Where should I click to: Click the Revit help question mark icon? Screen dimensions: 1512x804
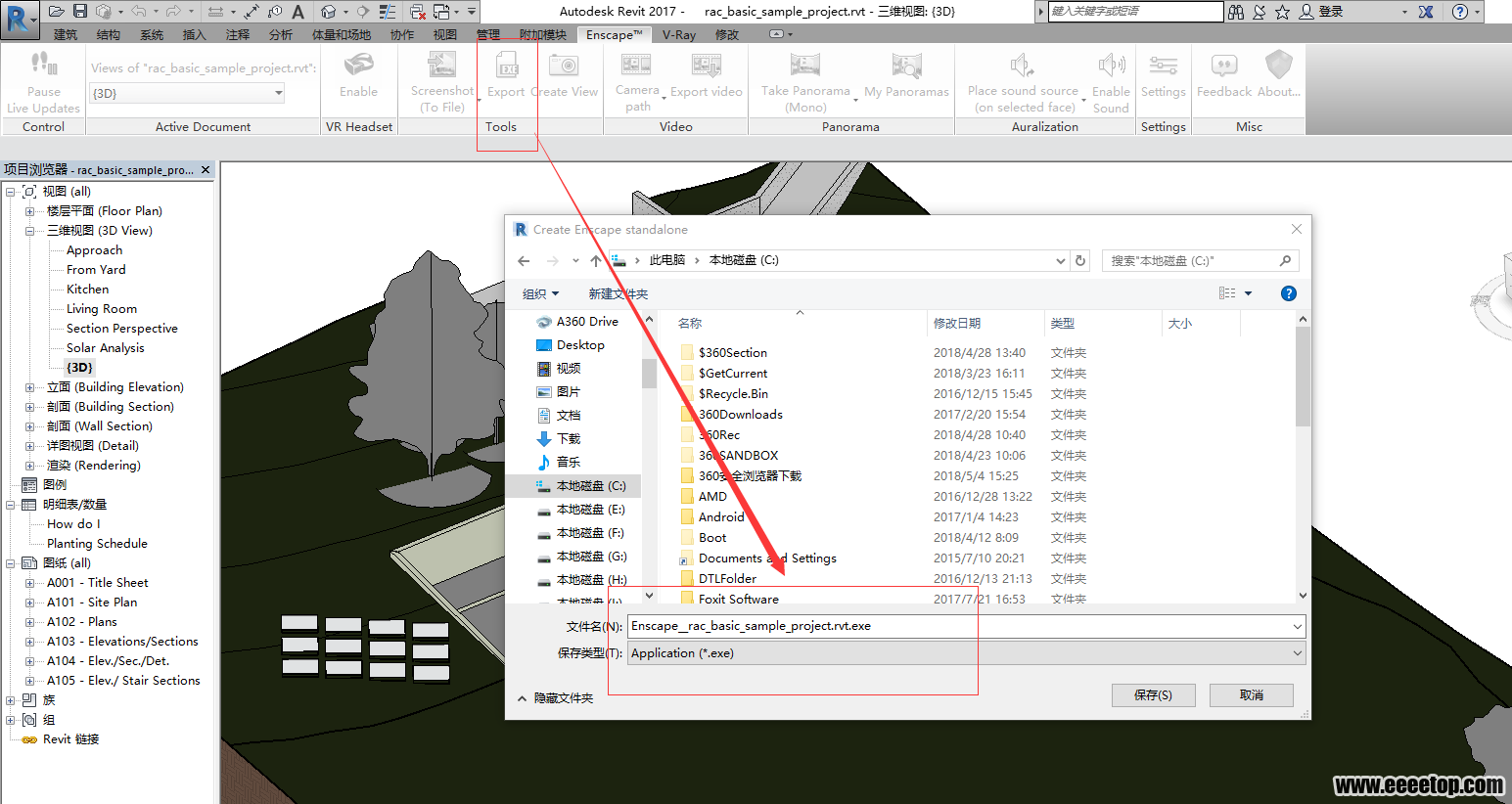[1460, 12]
